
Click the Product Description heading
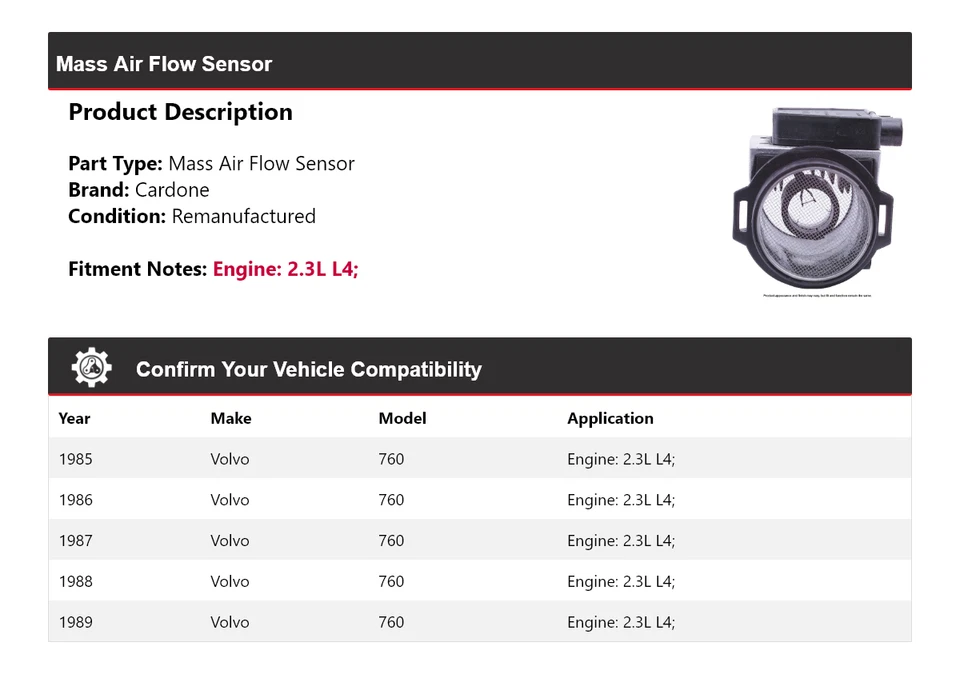(180, 112)
